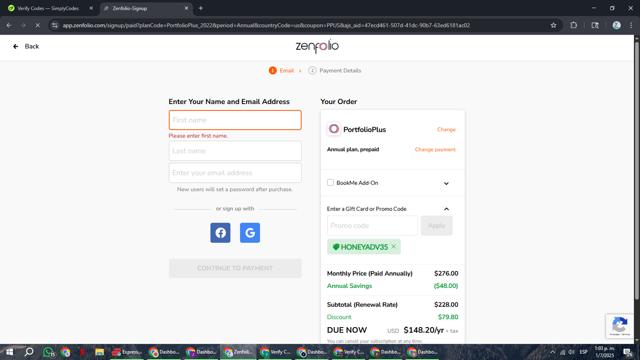This screenshot has height=360, width=640.
Task: Close the Verify Codes SimplyCodes tab
Action: point(91,8)
